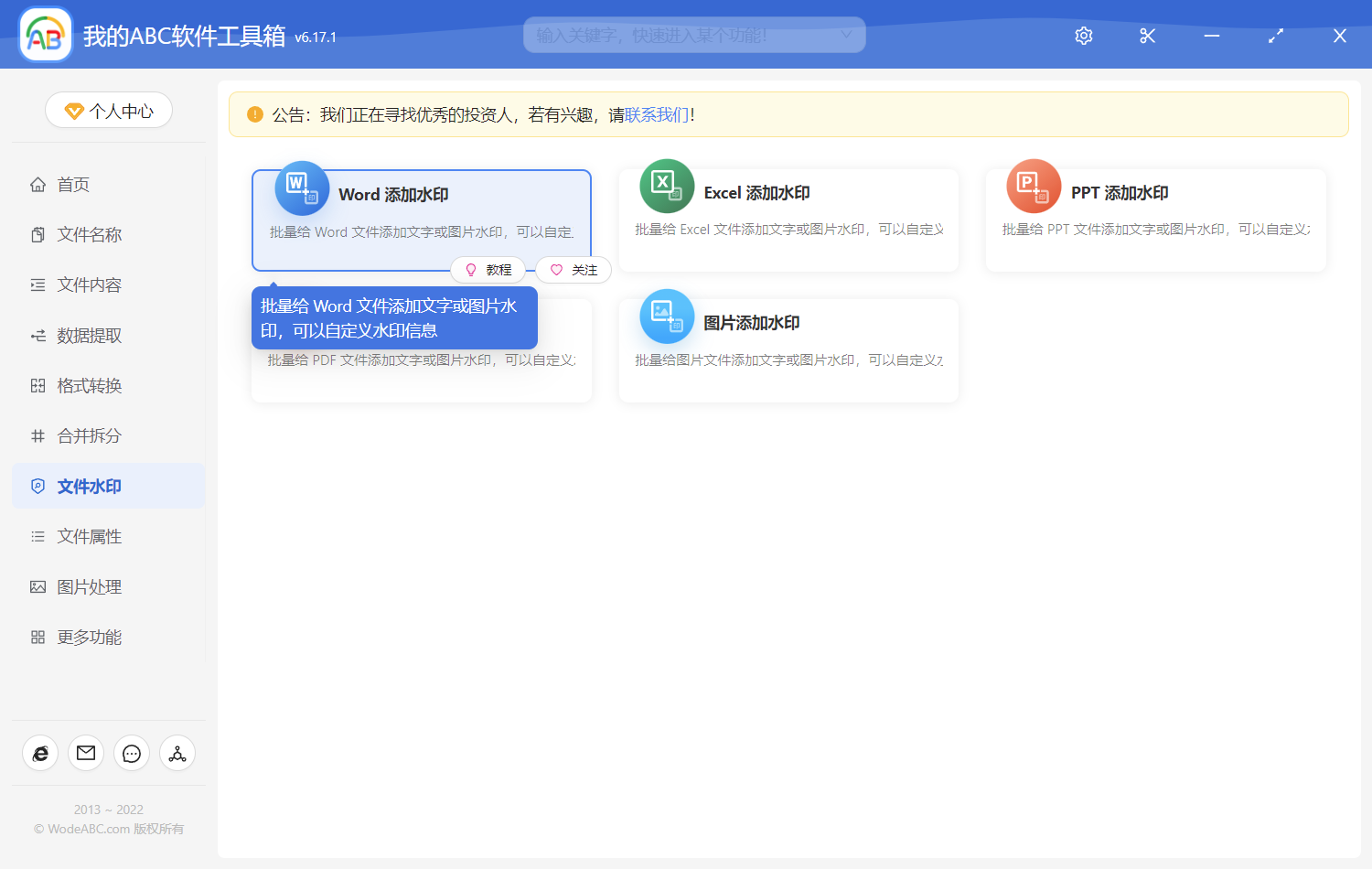Viewport: 1372px width, 869px height.
Task: Open the 教程 tutorial button
Action: pos(489,269)
